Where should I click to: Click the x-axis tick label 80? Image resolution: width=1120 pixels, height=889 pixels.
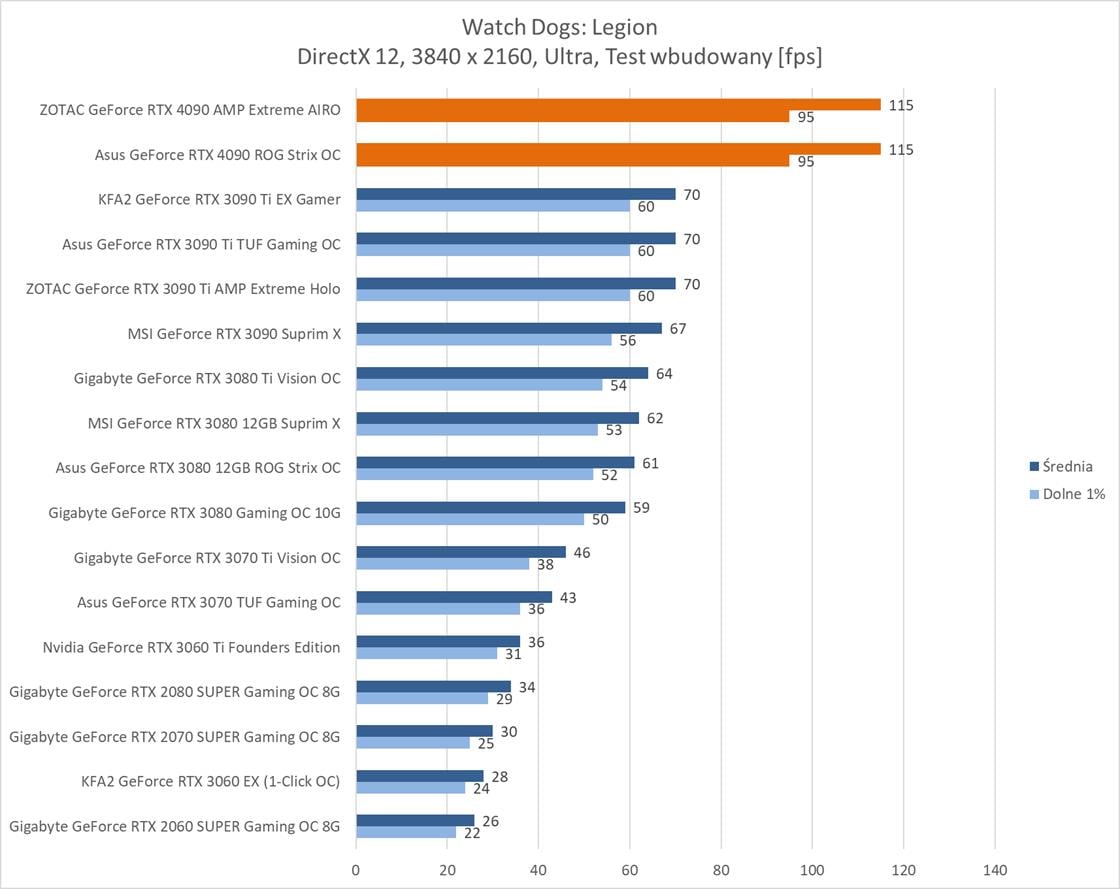[x=721, y=870]
